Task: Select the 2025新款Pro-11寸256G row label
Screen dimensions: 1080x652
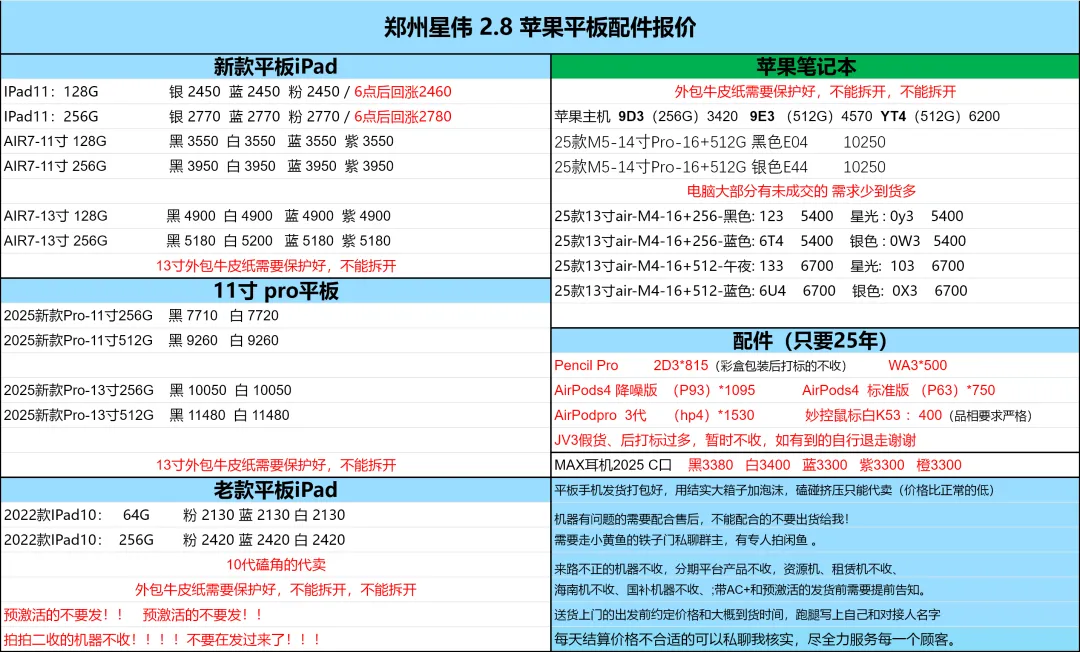Action: [x=79, y=315]
